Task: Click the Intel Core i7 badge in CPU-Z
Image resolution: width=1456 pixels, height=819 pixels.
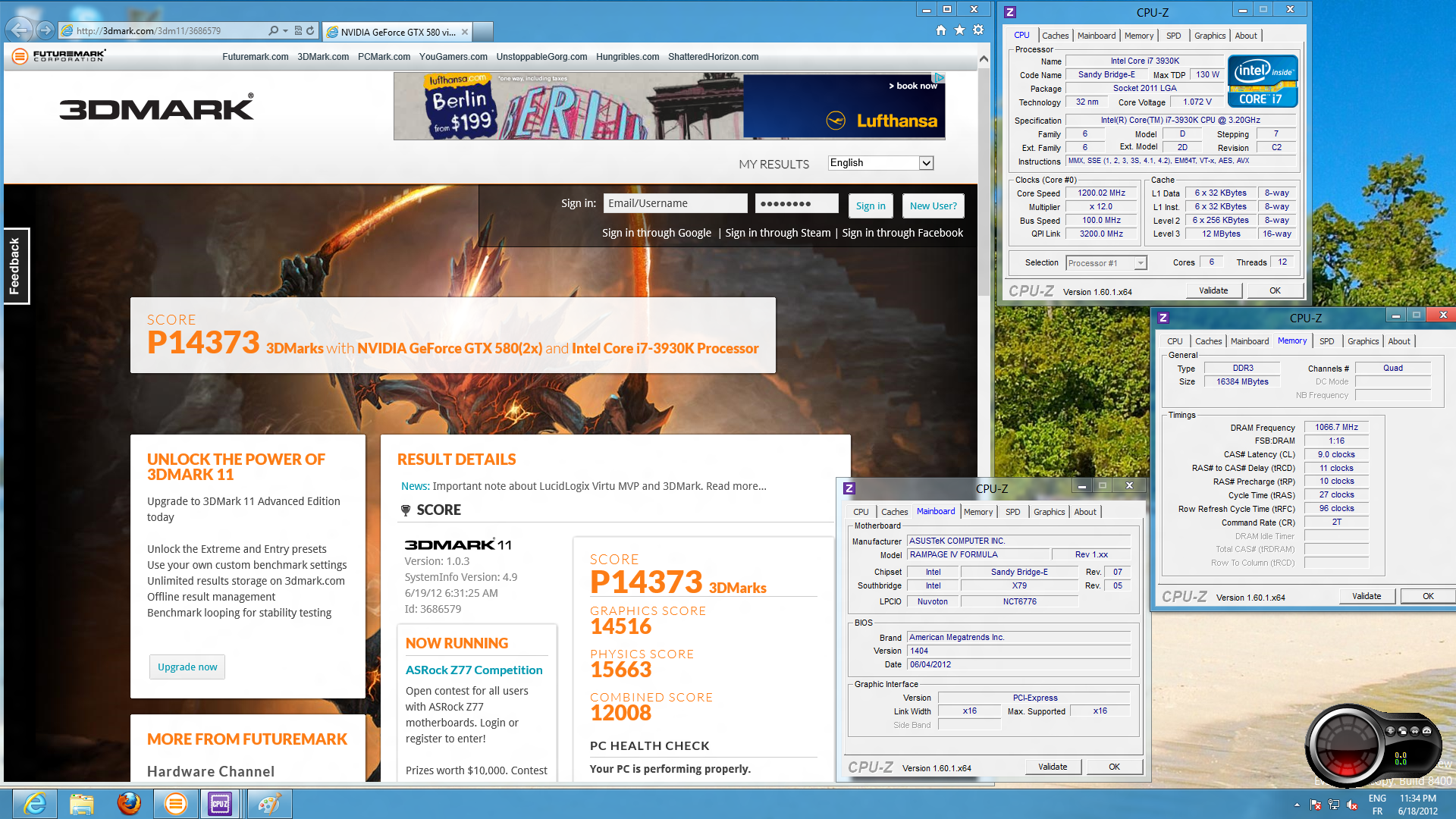Action: (x=1263, y=81)
